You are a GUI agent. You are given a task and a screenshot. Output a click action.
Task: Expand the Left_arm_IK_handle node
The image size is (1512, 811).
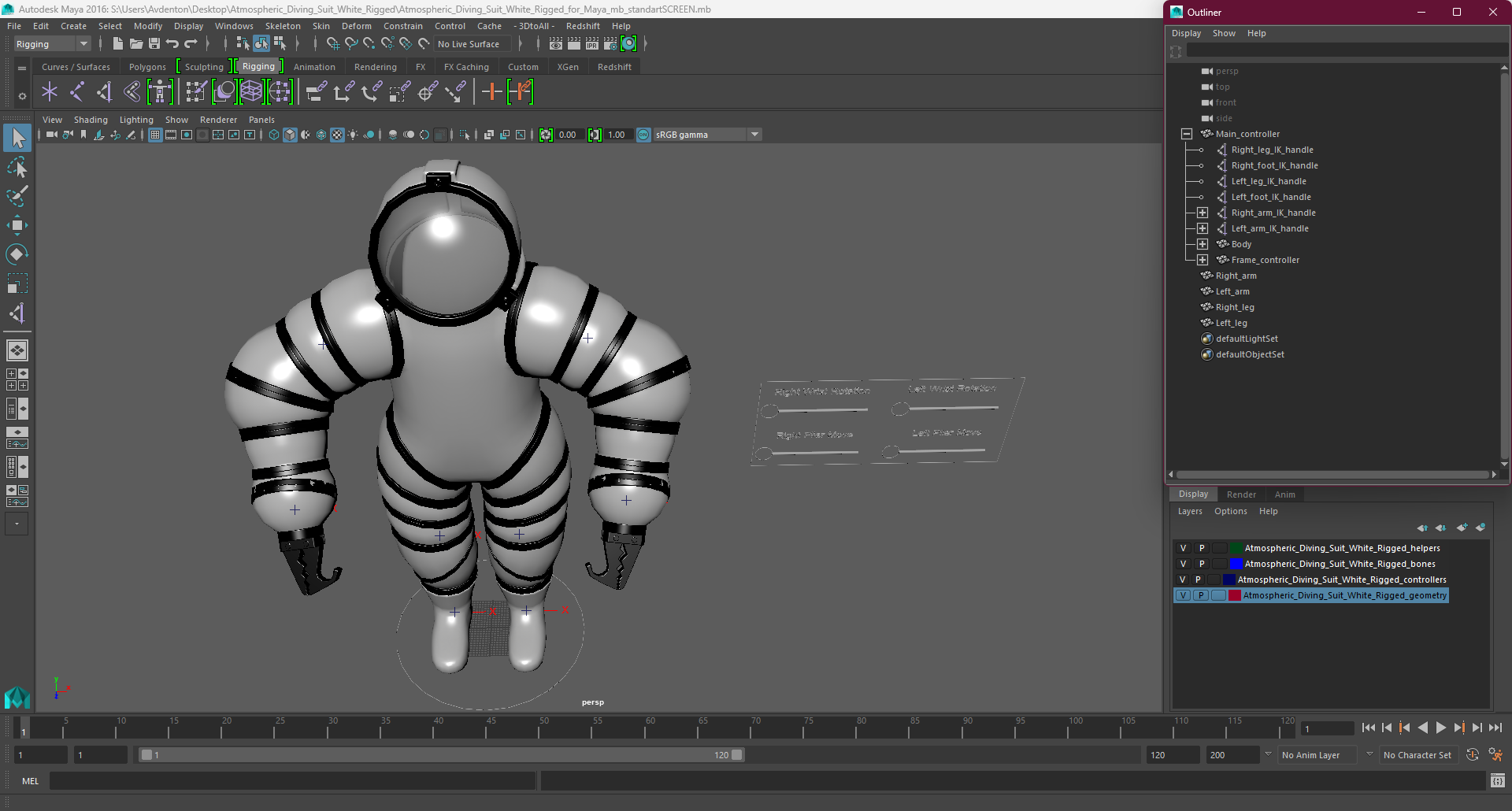1203,228
